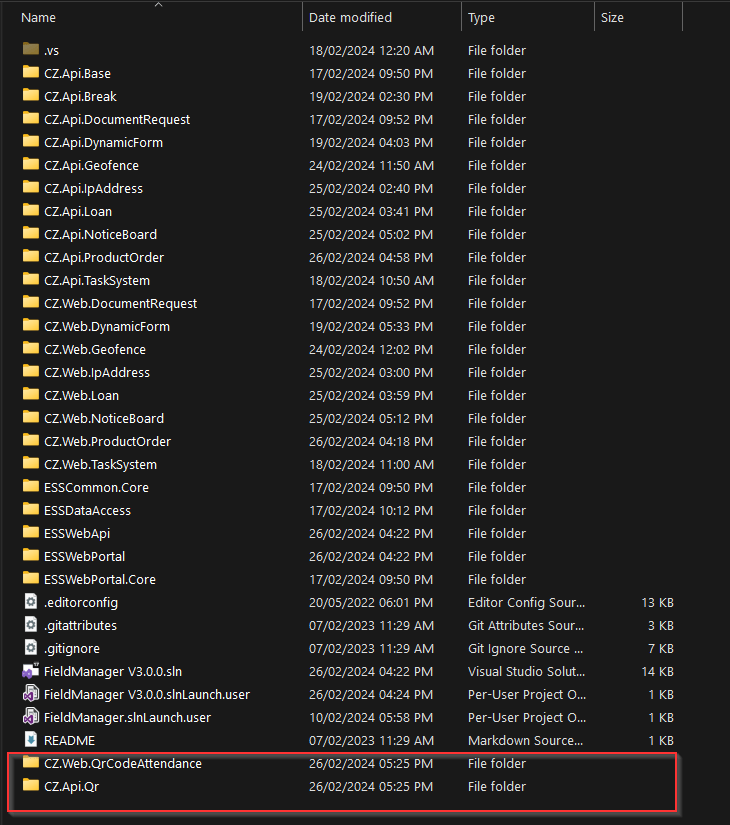This screenshot has width=730, height=825.
Task: Click the CZ.Api.Loan folder icon
Action: (31, 210)
